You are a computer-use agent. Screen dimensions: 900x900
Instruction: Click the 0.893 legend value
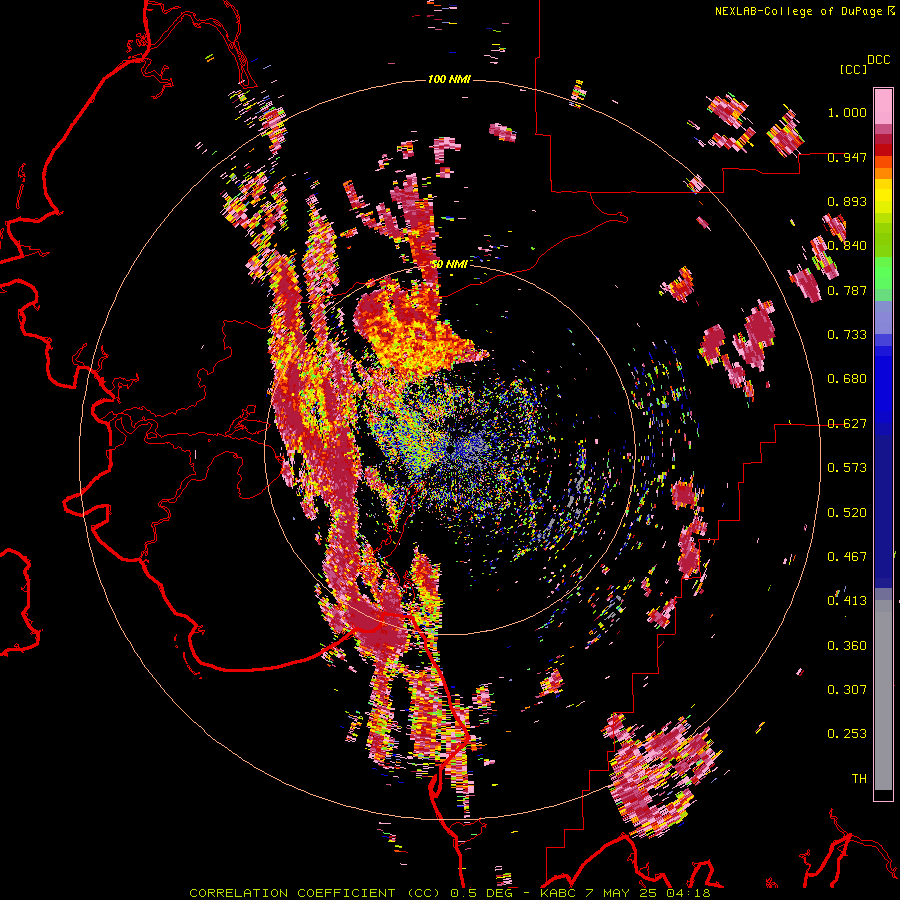(x=847, y=201)
